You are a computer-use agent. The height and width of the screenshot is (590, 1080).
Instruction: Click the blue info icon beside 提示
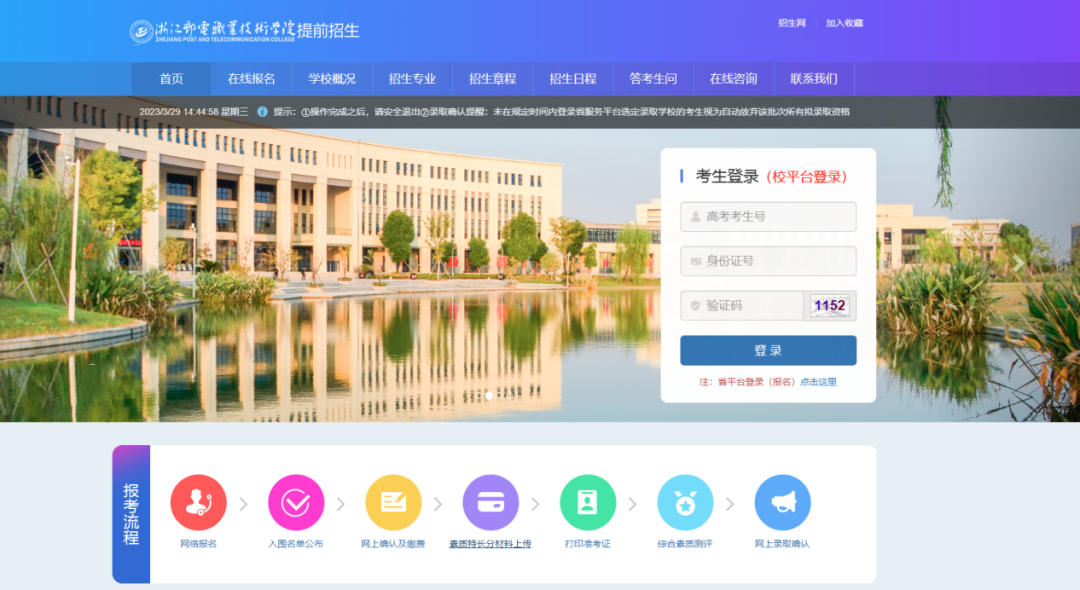(262, 112)
